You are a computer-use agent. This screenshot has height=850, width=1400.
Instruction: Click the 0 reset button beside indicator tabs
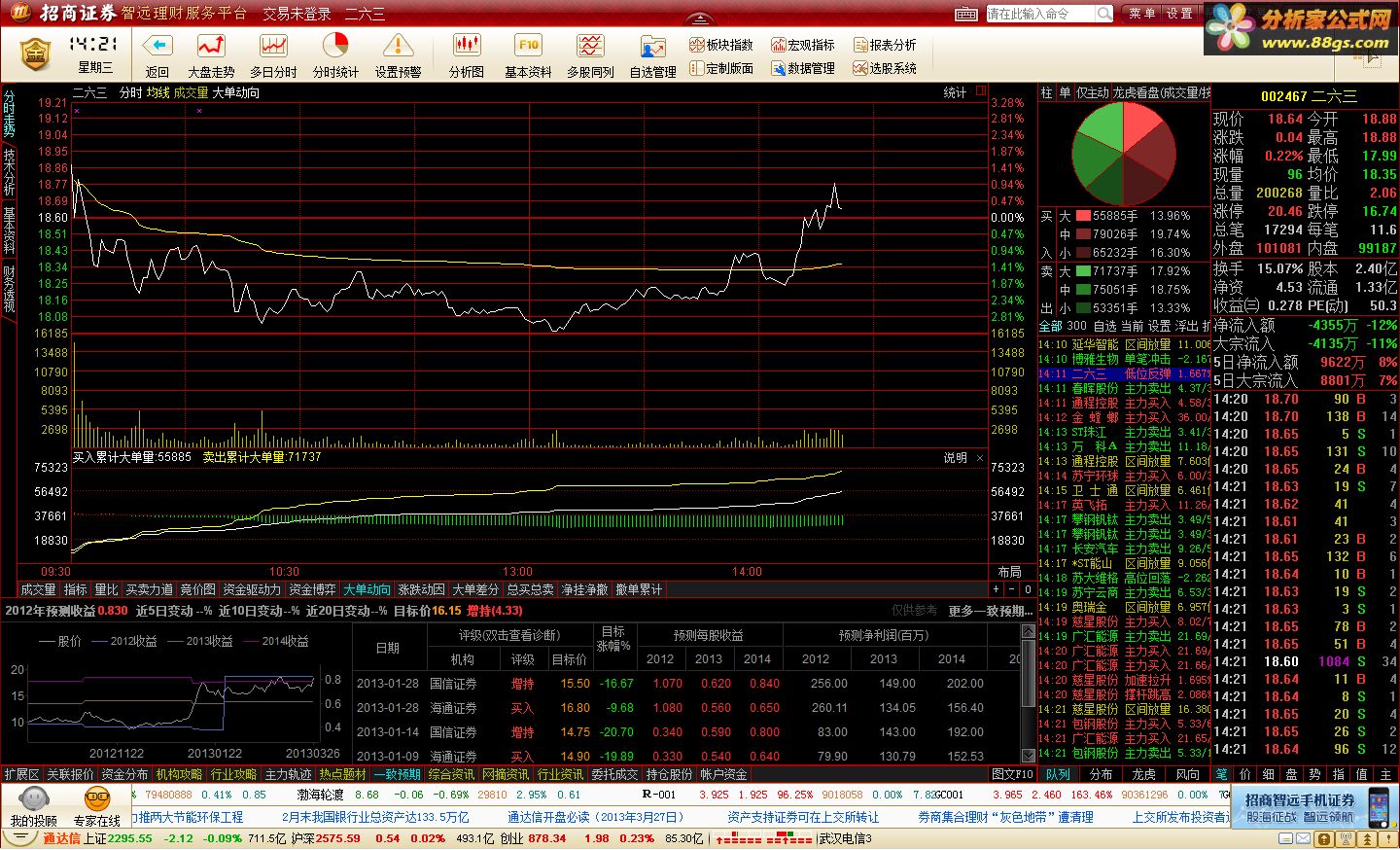pyautogui.click(x=1028, y=589)
